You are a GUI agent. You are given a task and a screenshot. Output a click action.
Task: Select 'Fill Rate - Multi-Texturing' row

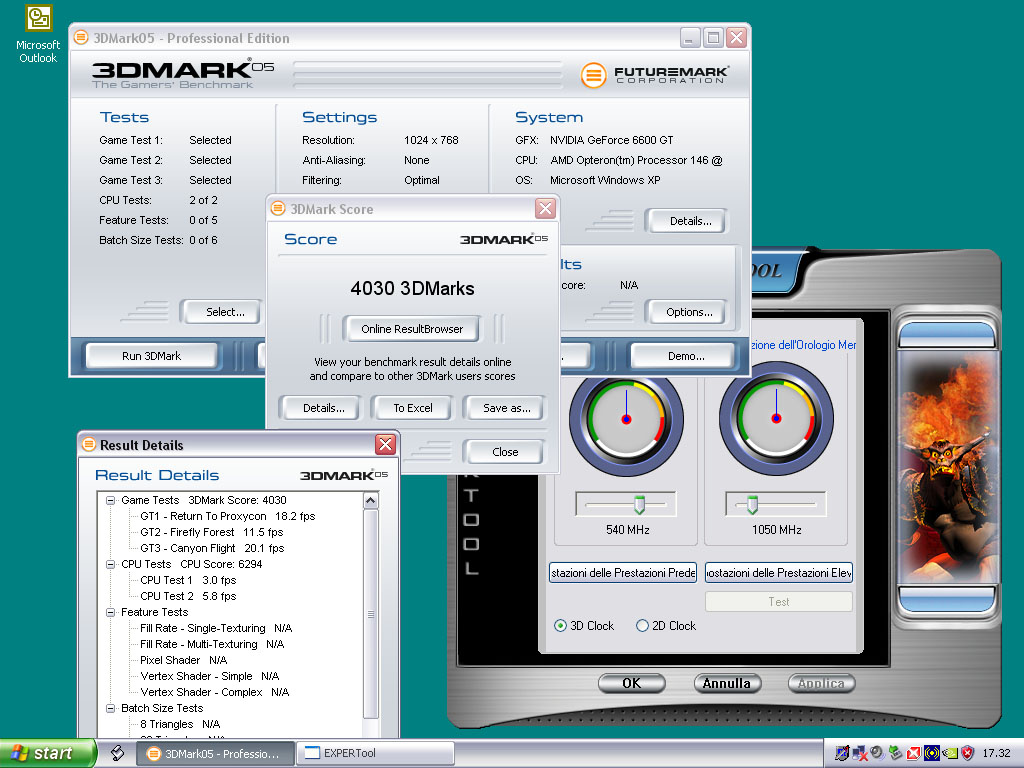tap(212, 644)
